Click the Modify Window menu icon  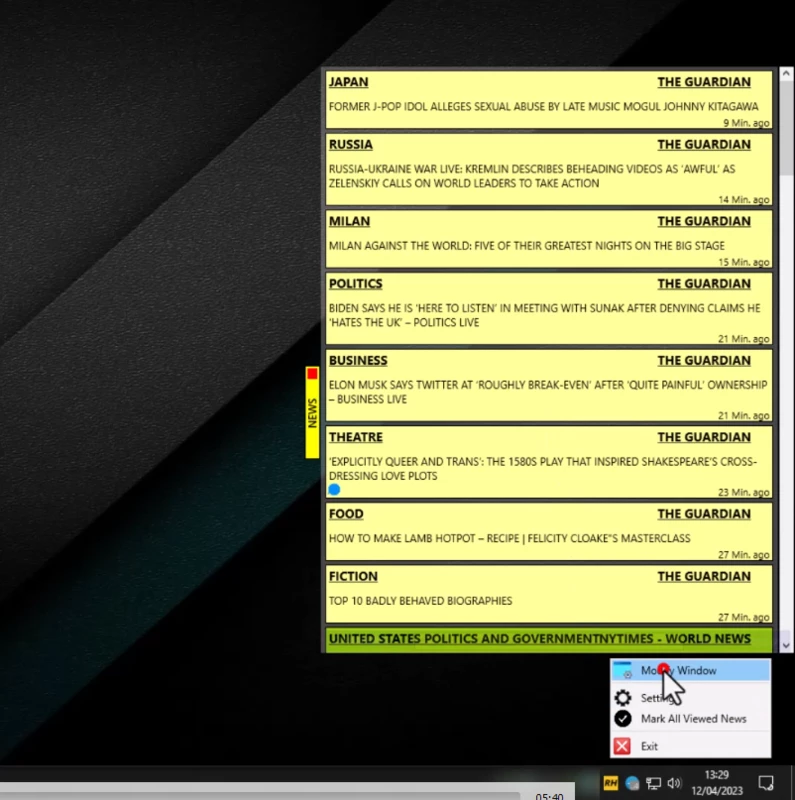pos(623,670)
